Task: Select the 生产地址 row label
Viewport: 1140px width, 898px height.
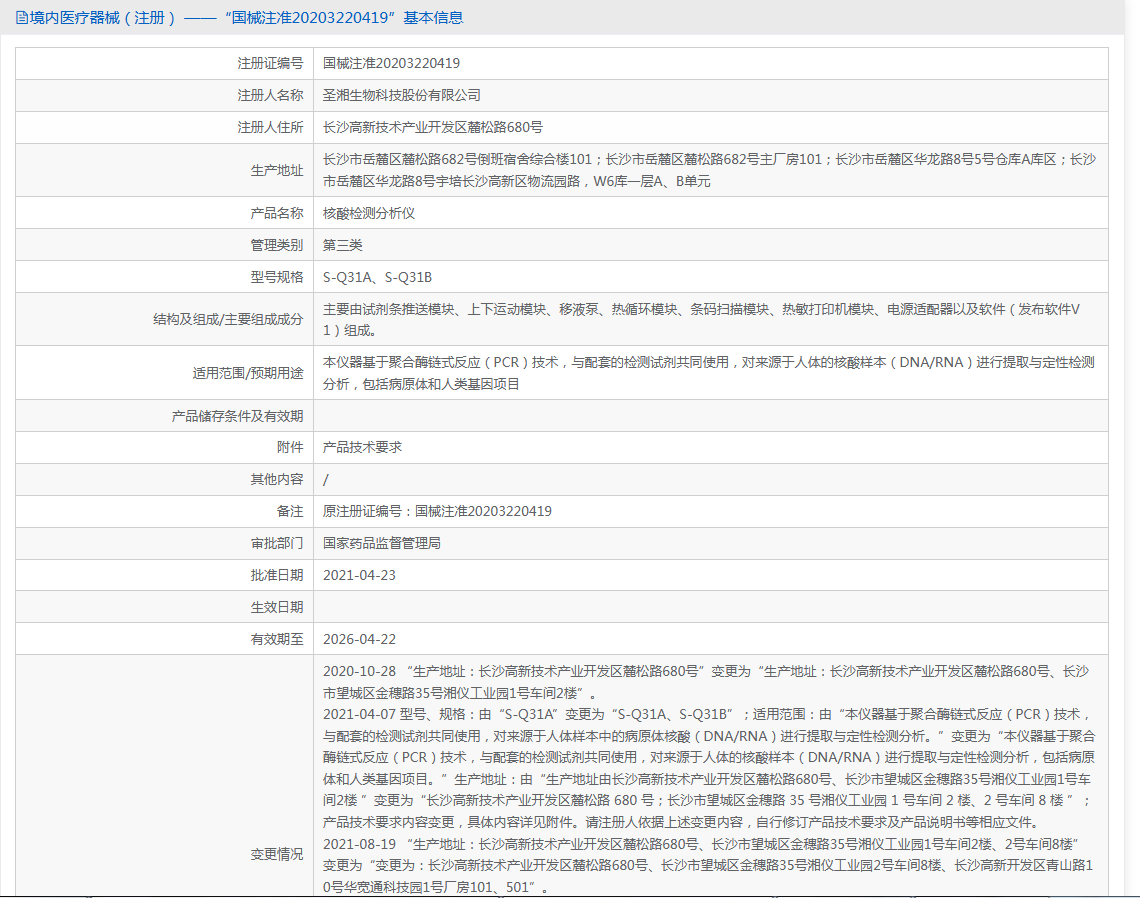Action: [276, 170]
